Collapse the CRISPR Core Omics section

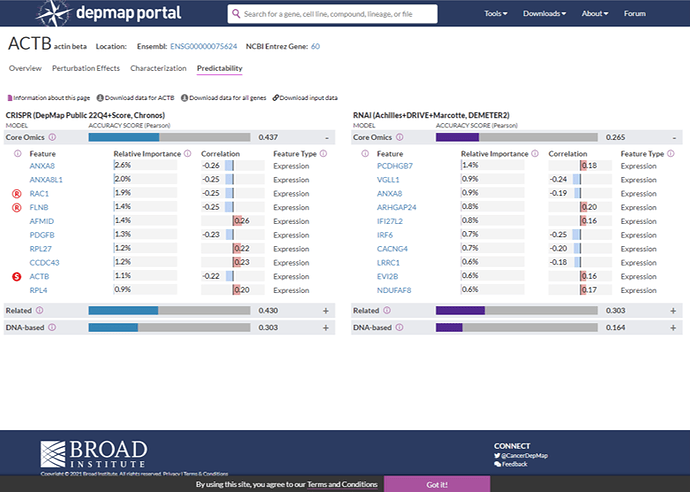[327, 138]
